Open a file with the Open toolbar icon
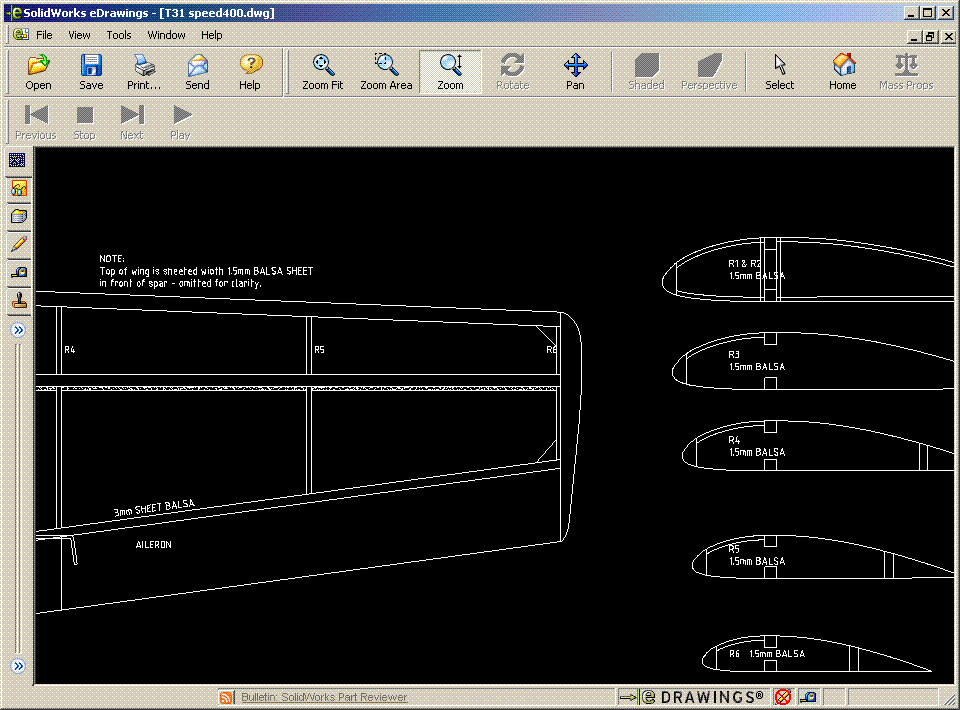The image size is (960, 710). (x=38, y=72)
